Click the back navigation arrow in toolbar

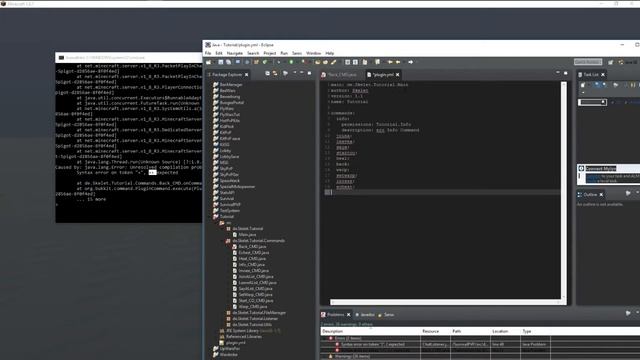tap(398, 62)
